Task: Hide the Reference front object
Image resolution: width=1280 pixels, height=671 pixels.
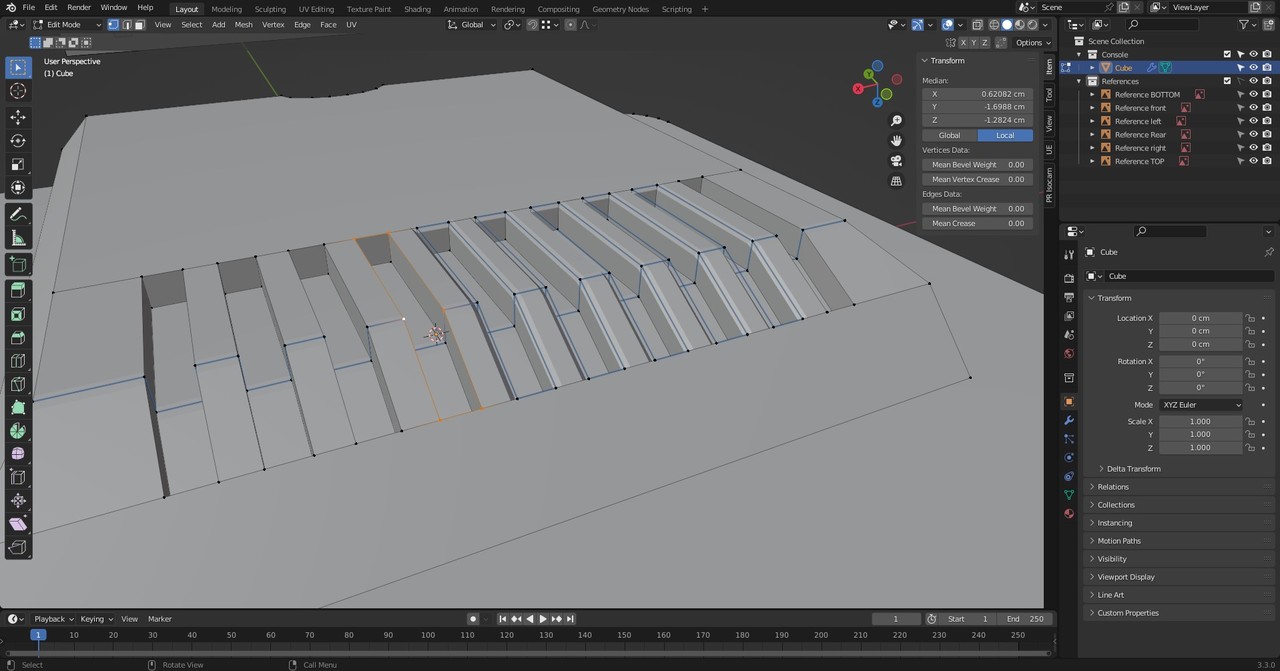Action: click(1253, 107)
